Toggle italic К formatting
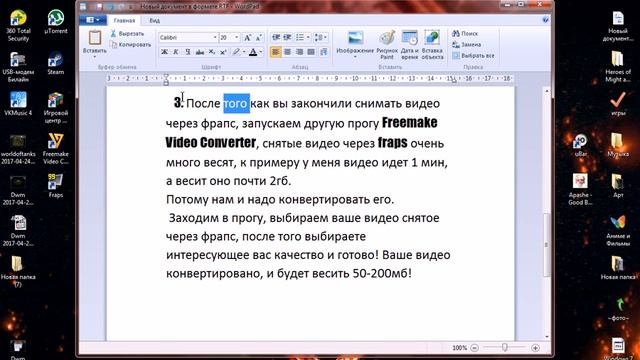Screen dimensions: 640x360 pyautogui.click(x=176, y=52)
